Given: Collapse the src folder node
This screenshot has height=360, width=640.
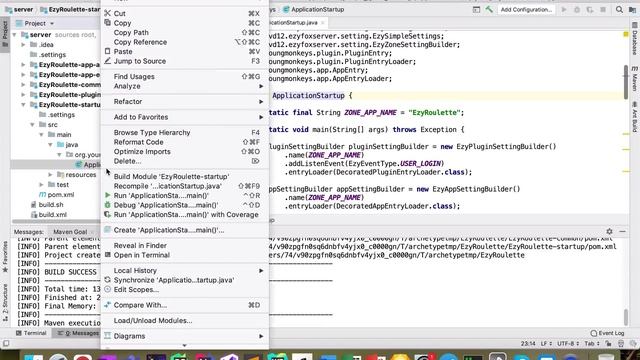Looking at the screenshot, I should click(33, 125).
